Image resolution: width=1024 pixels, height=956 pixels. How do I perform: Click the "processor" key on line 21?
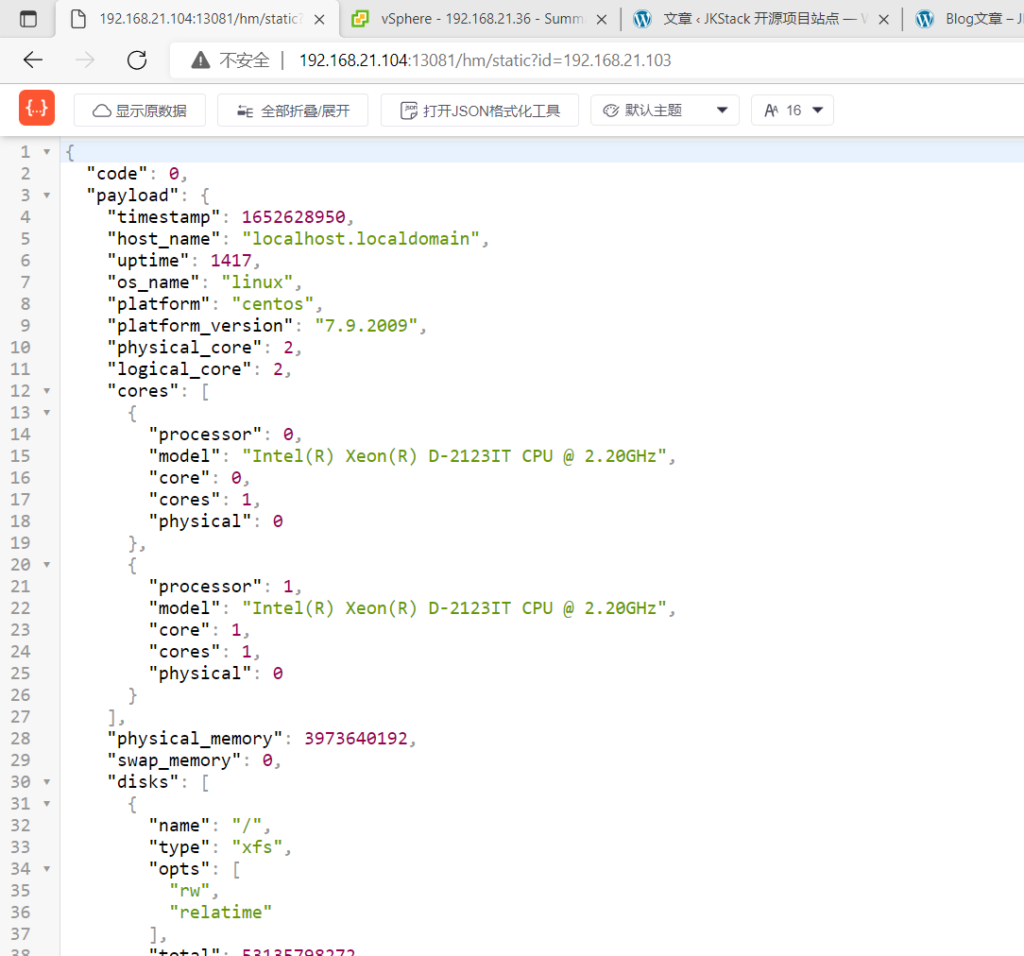(x=205, y=586)
